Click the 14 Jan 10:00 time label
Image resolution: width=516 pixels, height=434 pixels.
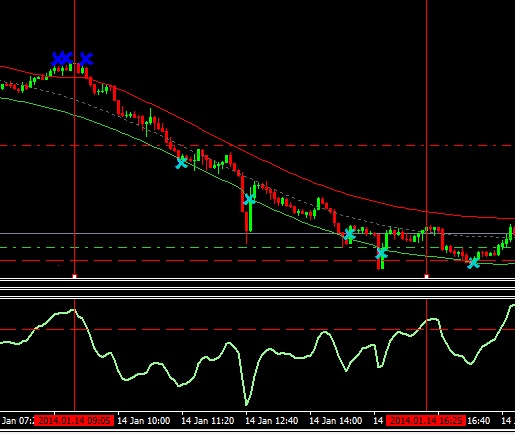point(144,421)
